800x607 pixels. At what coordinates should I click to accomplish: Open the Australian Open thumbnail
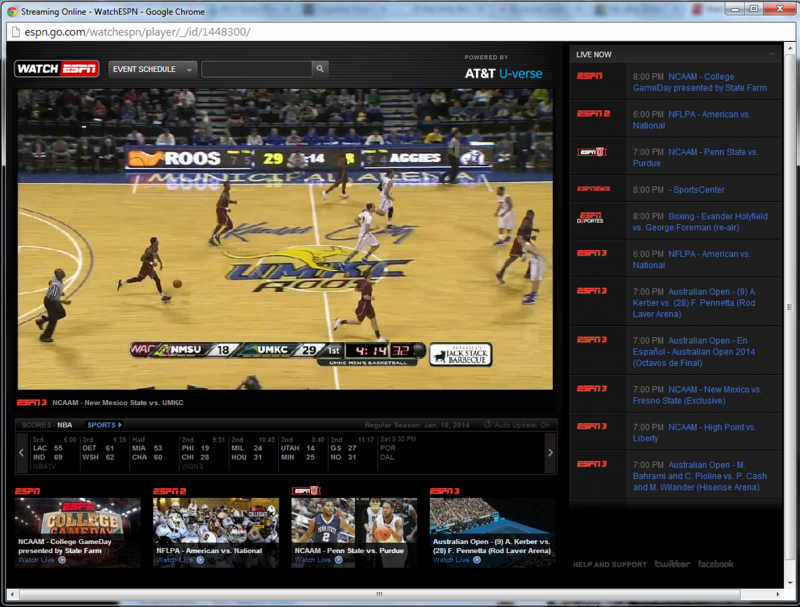click(x=492, y=533)
